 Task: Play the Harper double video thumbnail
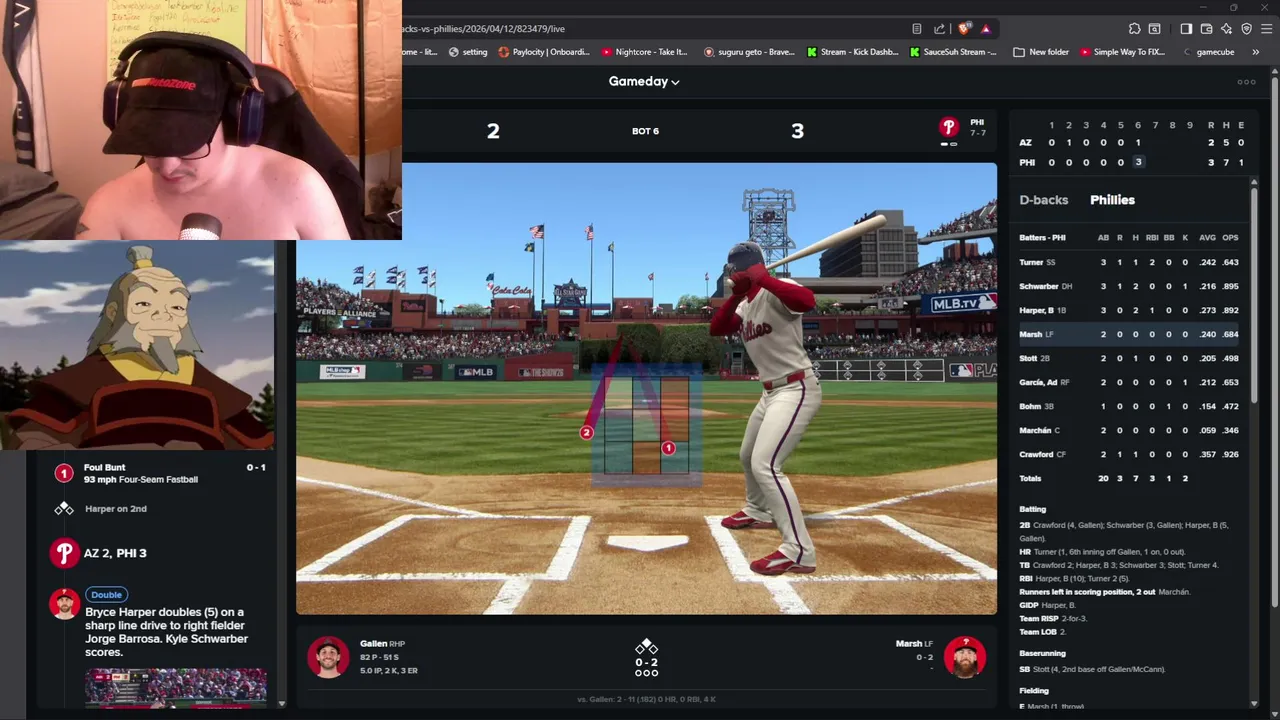pos(176,688)
